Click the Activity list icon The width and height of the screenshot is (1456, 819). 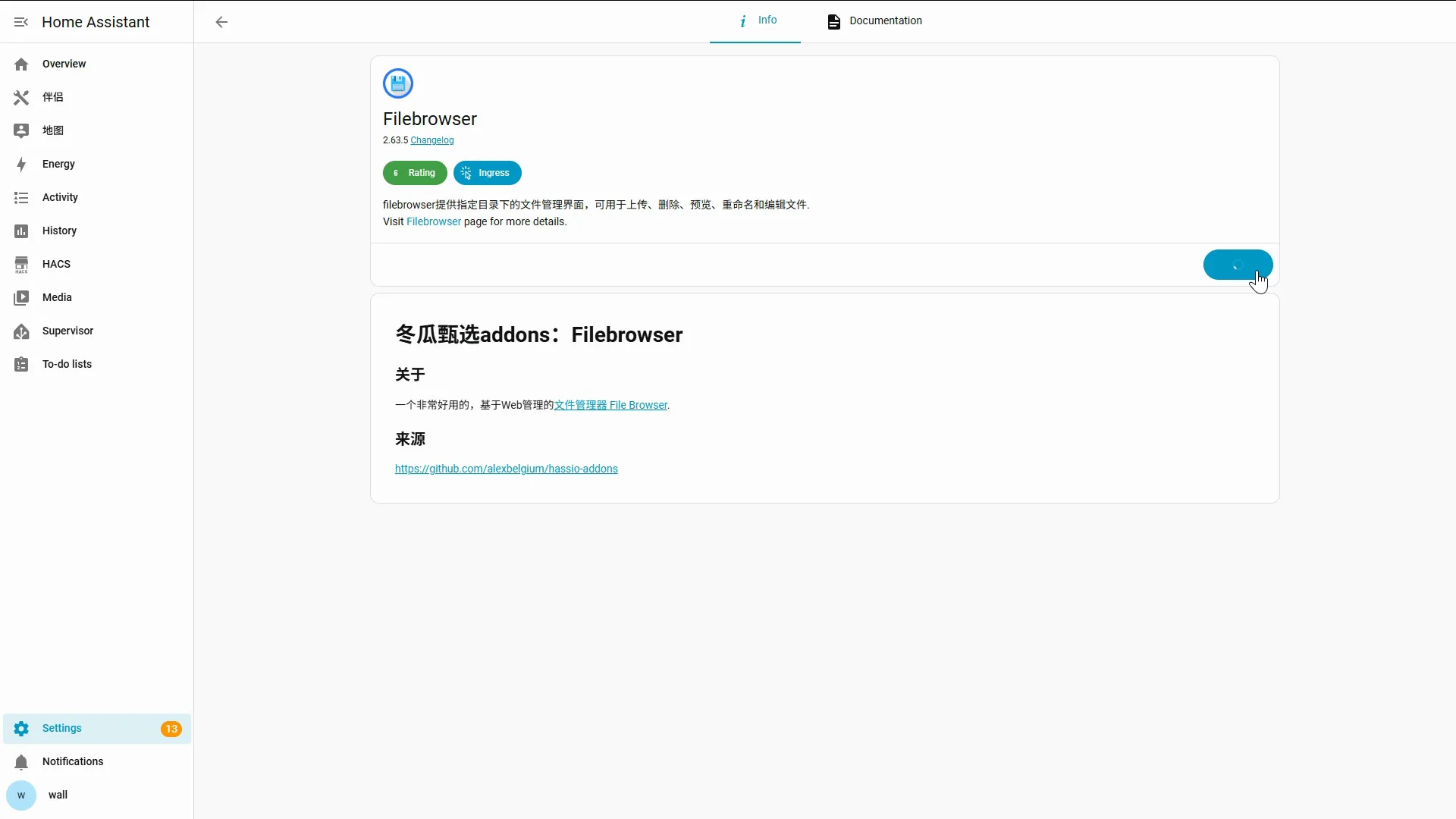pos(21,198)
